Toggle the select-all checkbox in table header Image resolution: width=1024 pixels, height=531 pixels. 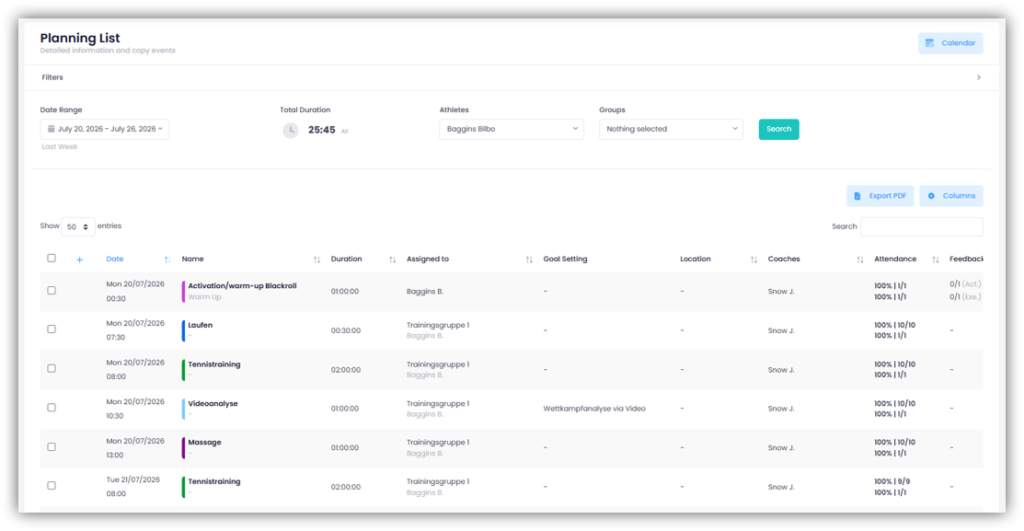coord(52,258)
